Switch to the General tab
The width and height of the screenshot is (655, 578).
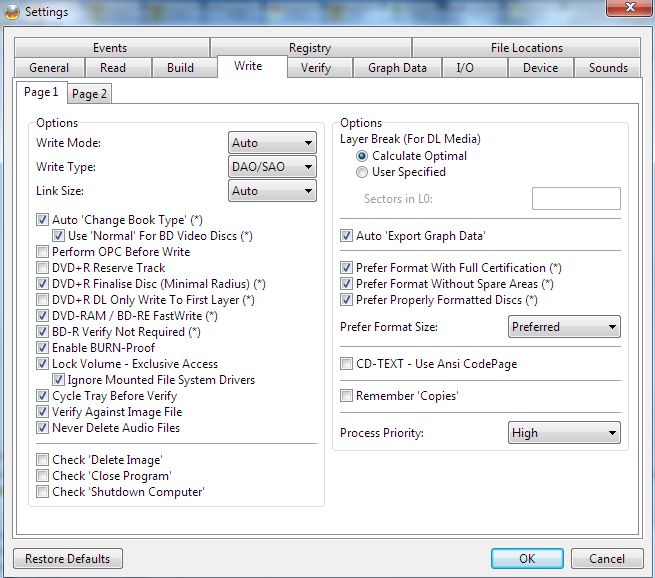click(x=49, y=68)
